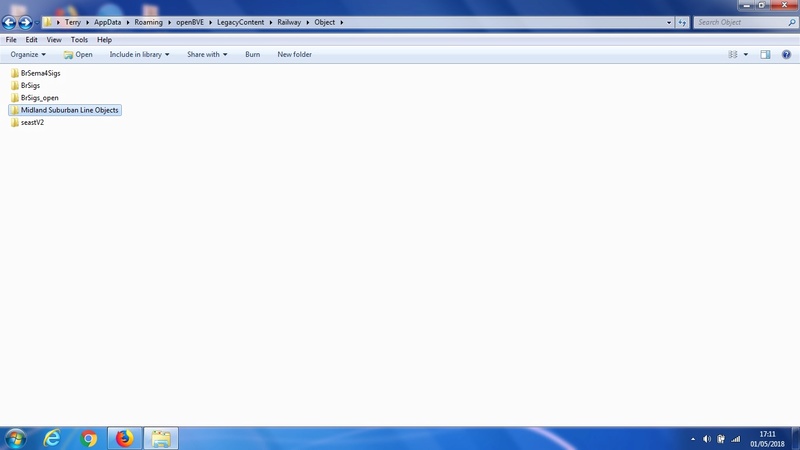The width and height of the screenshot is (800, 450).
Task: Change your view icon button
Action: coord(733,55)
